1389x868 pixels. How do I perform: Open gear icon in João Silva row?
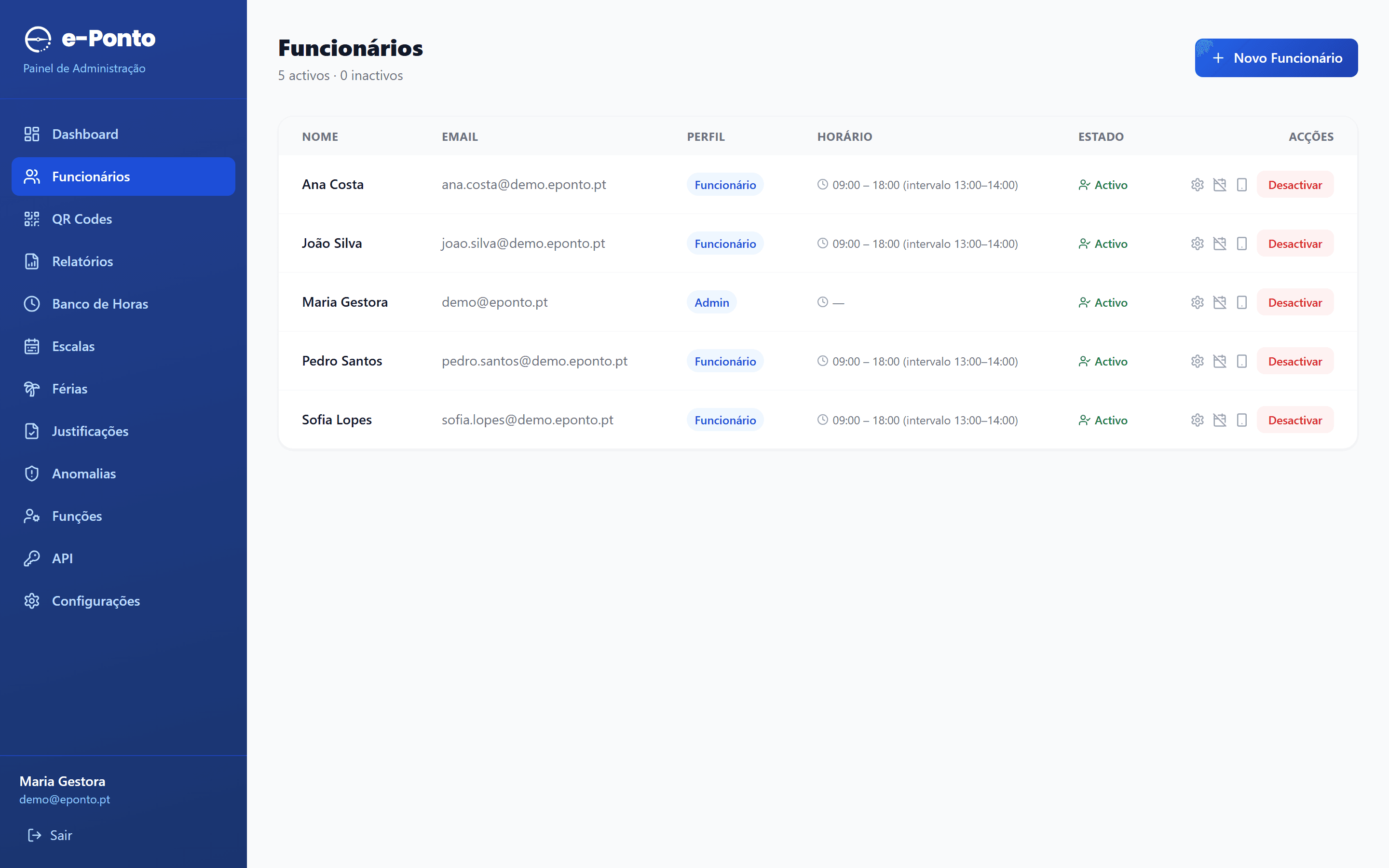pyautogui.click(x=1197, y=244)
